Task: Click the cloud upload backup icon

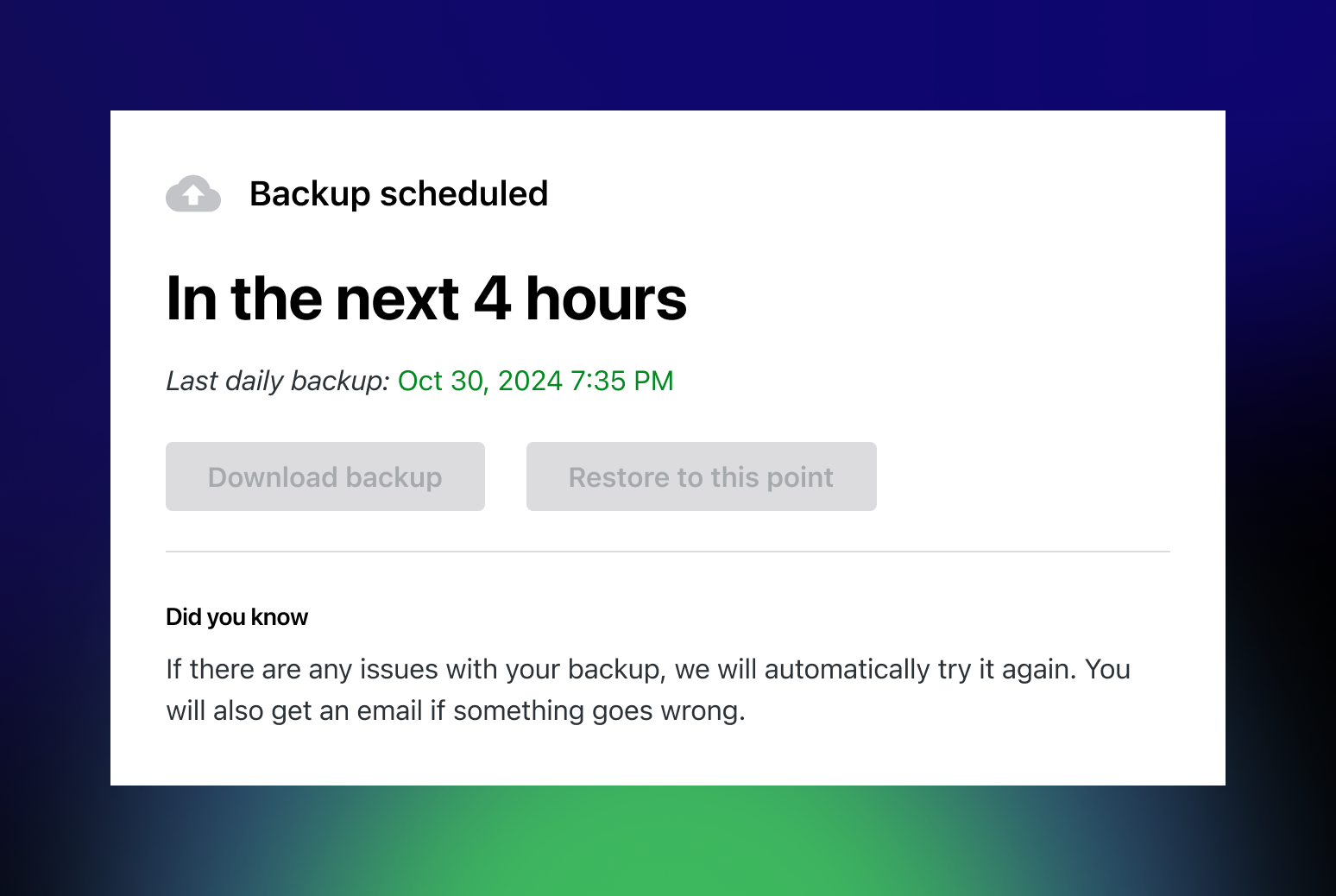Action: coord(193,193)
